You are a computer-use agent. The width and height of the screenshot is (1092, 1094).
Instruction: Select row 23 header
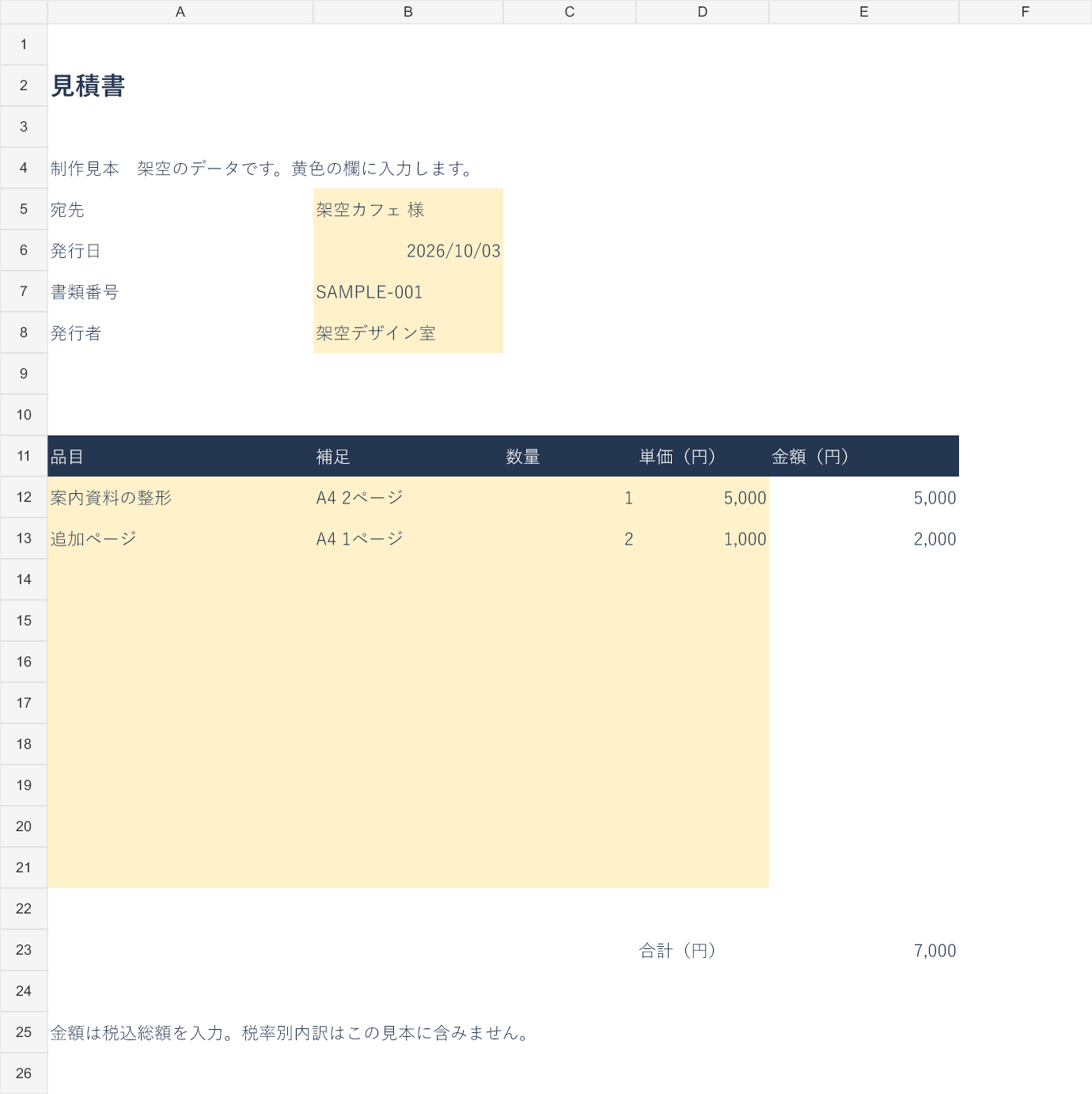coord(24,950)
